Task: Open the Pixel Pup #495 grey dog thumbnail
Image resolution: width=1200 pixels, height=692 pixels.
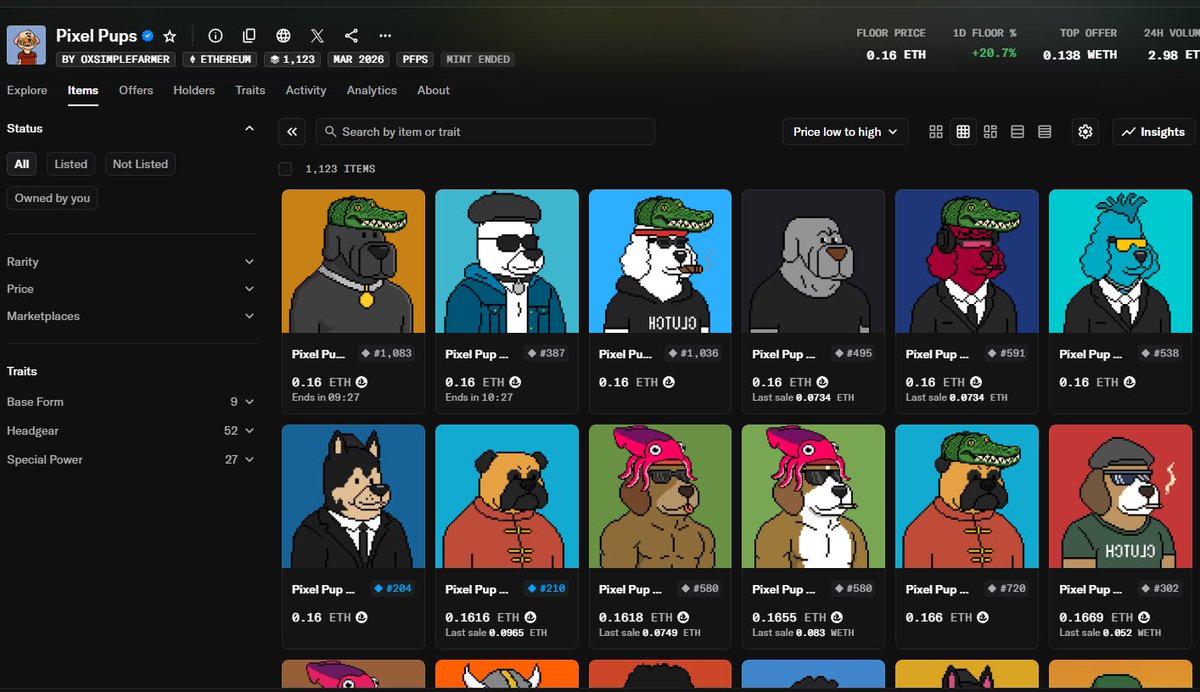Action: click(x=813, y=261)
